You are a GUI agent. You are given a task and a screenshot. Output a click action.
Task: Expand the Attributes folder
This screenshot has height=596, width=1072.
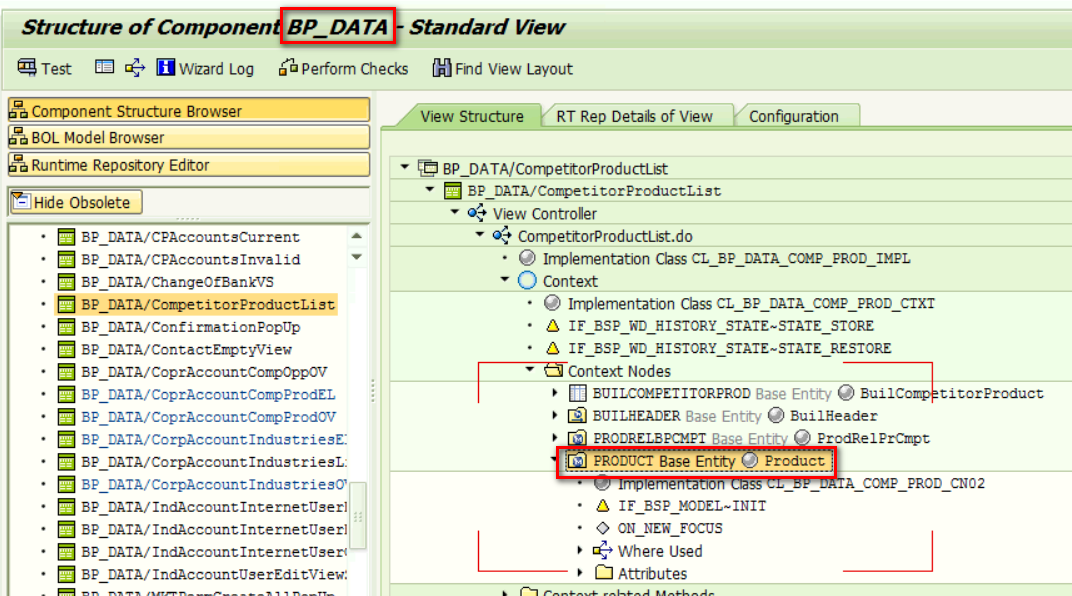click(581, 574)
